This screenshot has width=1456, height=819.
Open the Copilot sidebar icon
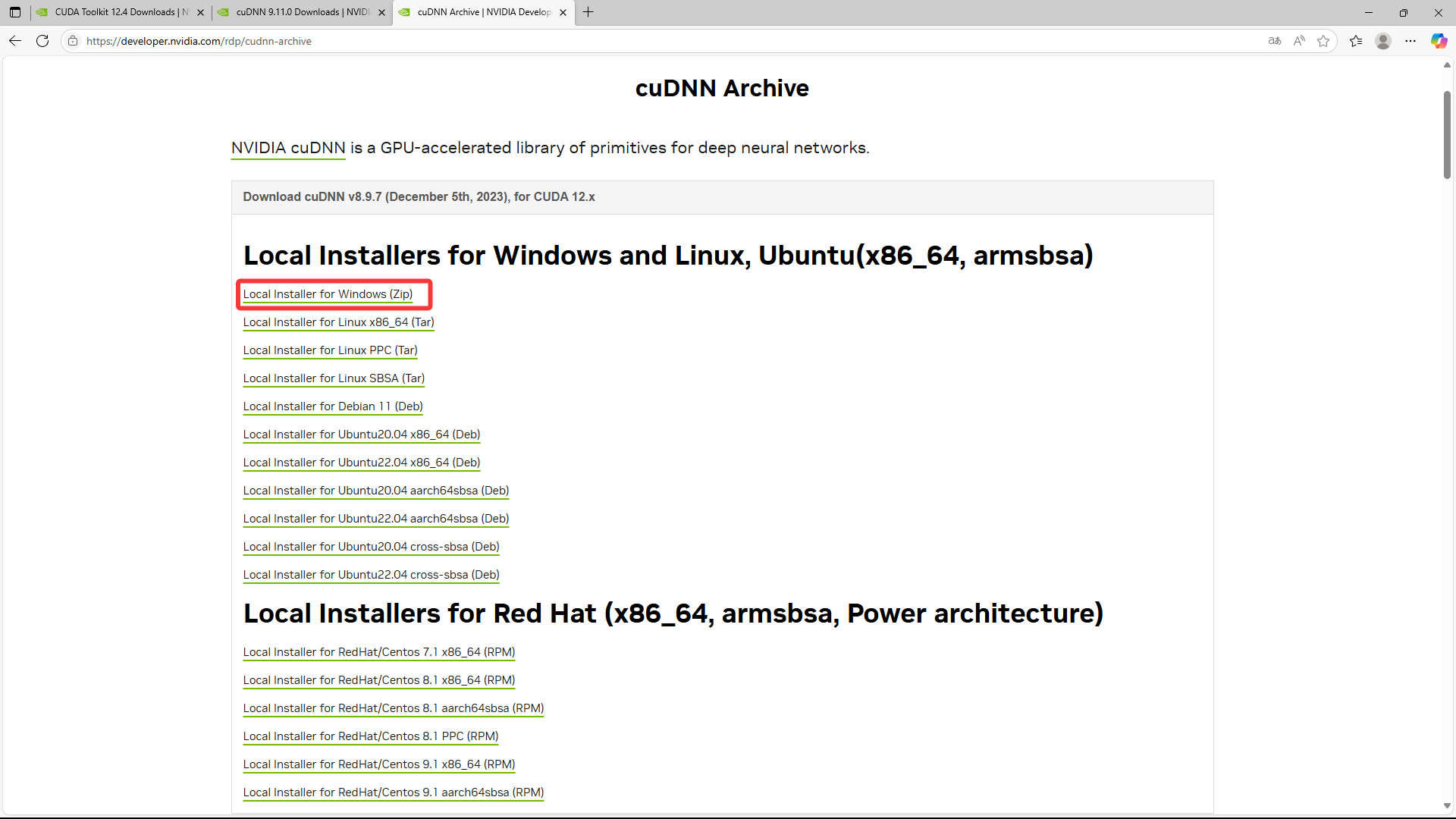[1439, 41]
